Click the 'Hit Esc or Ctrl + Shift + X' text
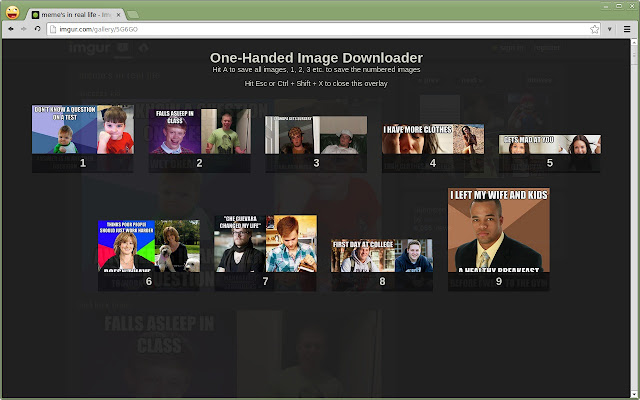This screenshot has width=640, height=400. tap(316, 84)
